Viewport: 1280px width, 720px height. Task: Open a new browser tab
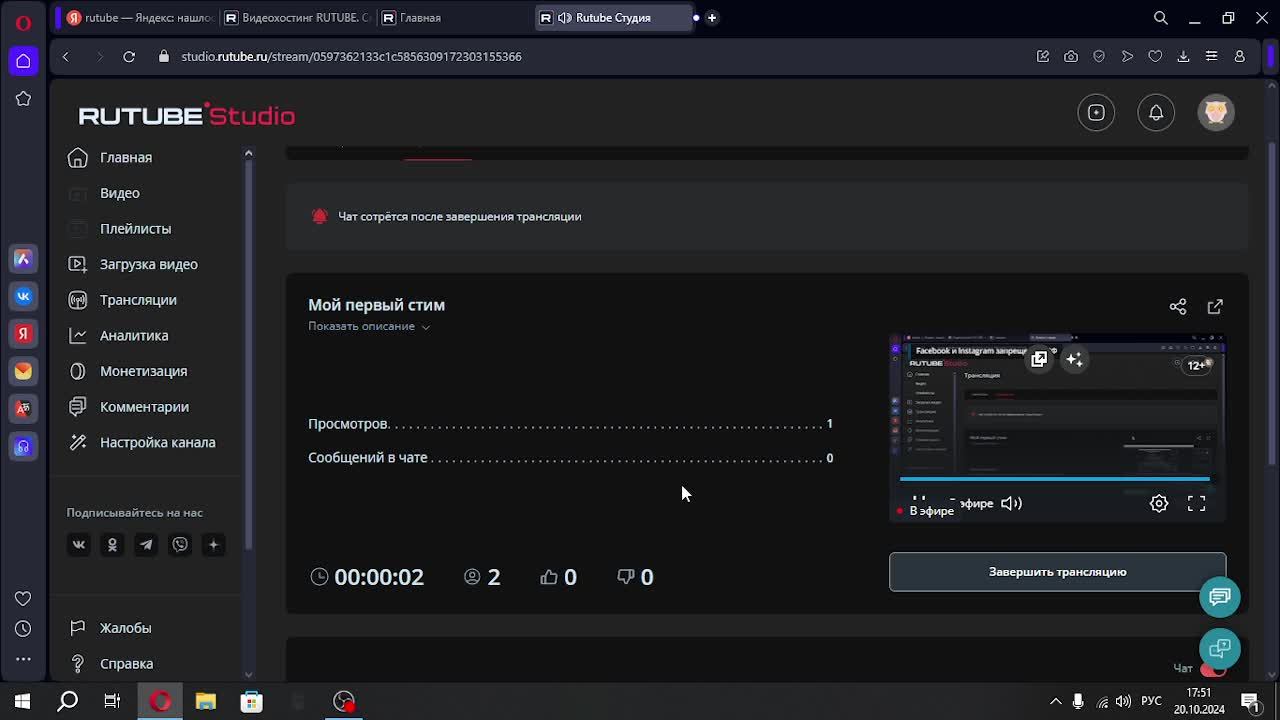pyautogui.click(x=712, y=17)
